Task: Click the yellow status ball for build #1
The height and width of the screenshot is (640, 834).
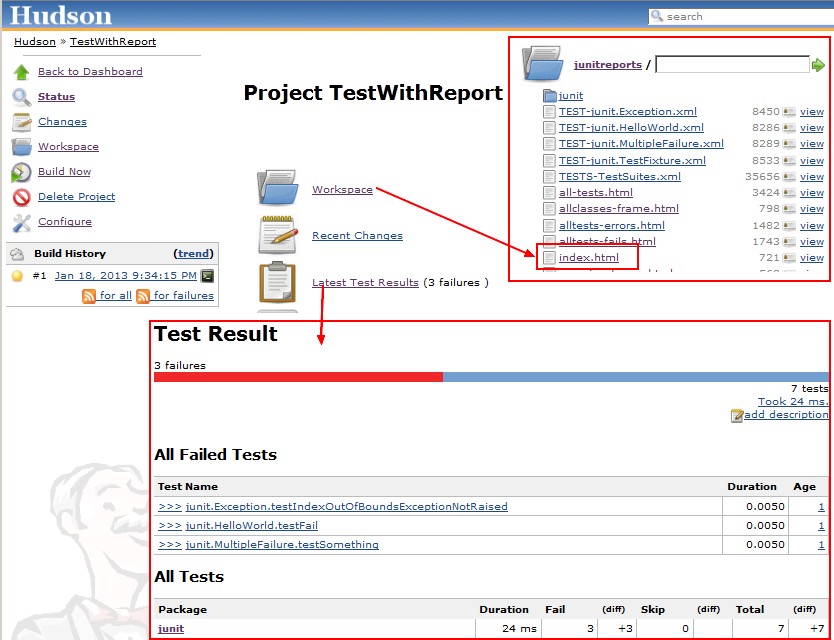Action: pos(17,276)
